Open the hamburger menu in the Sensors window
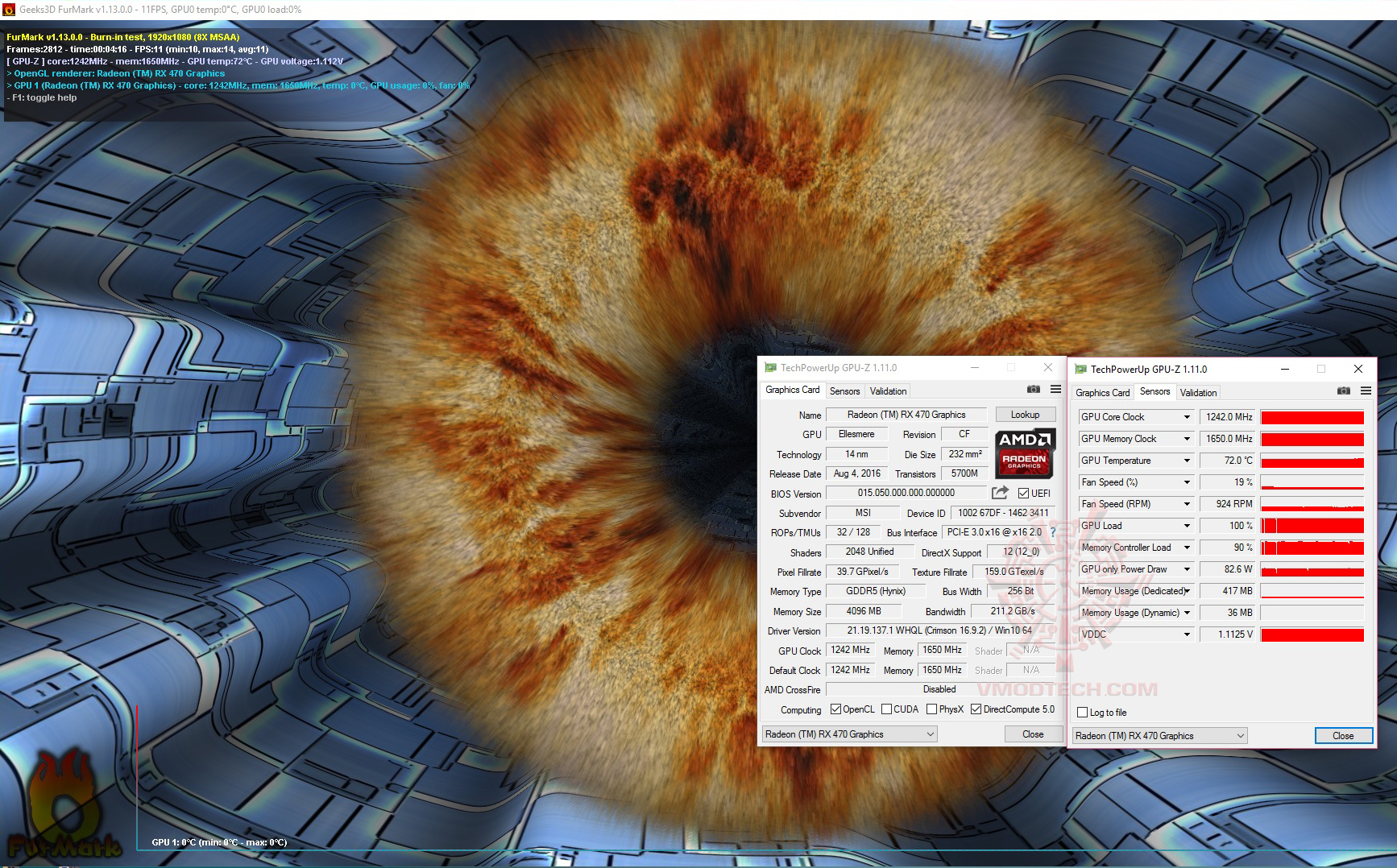The image size is (1397, 868). tap(1366, 391)
